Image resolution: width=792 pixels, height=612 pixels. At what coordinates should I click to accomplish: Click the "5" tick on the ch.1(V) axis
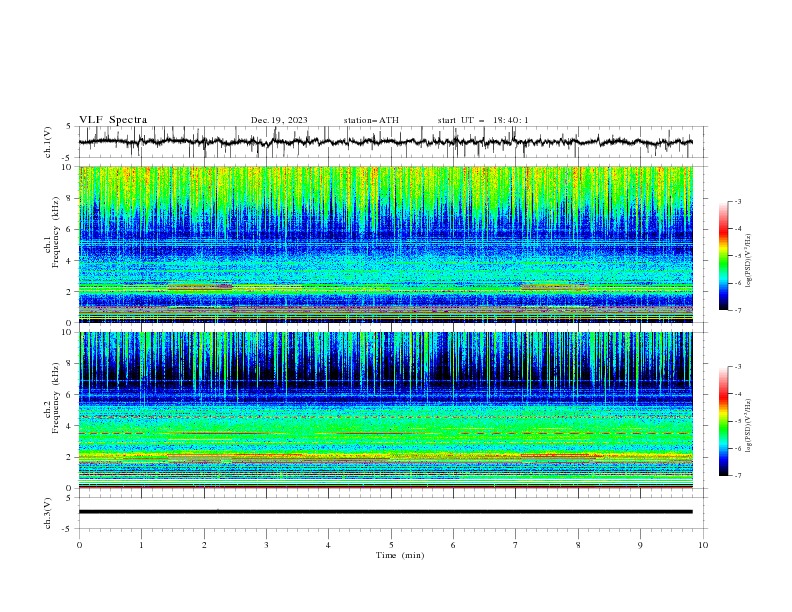[69, 127]
